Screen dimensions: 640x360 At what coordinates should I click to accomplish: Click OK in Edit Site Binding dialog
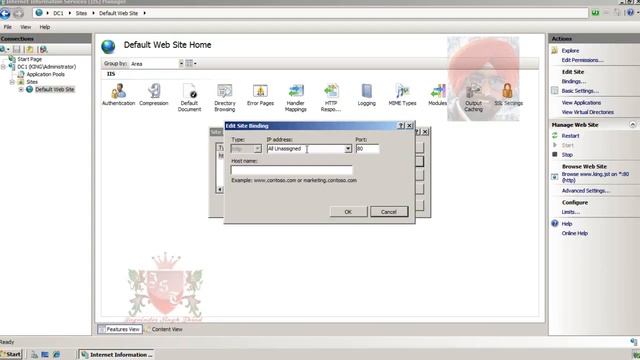348,211
